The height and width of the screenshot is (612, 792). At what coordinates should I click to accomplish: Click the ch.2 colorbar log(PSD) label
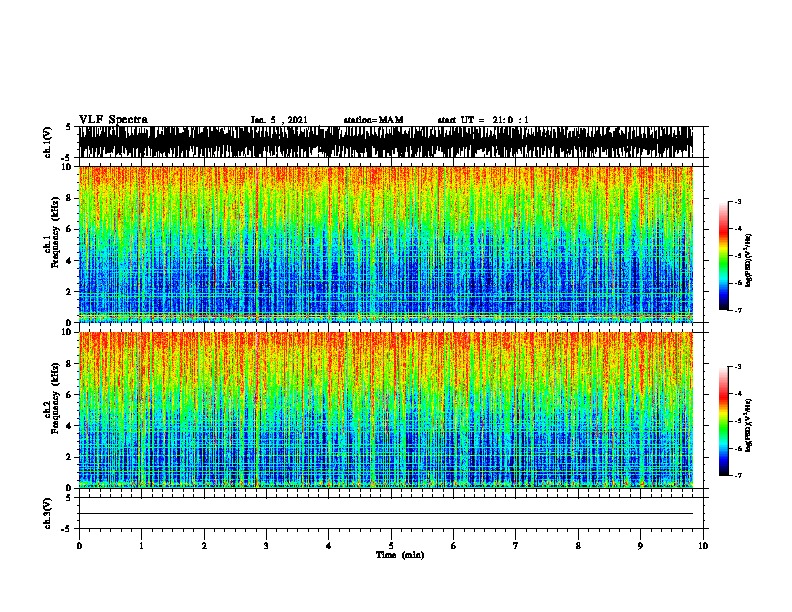point(749,425)
